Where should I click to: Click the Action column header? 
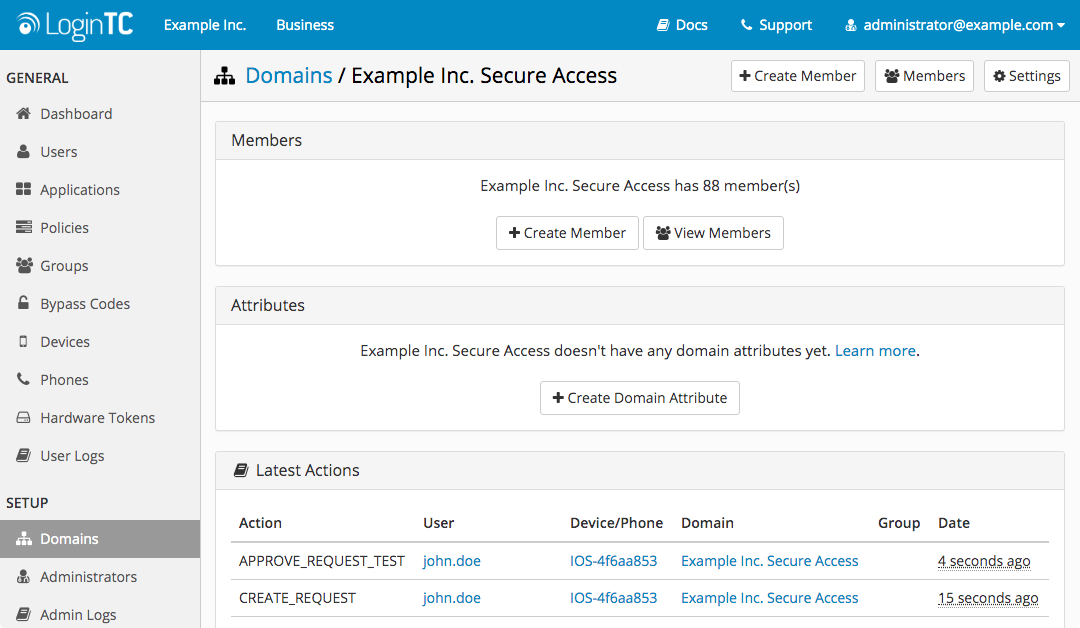[260, 523]
